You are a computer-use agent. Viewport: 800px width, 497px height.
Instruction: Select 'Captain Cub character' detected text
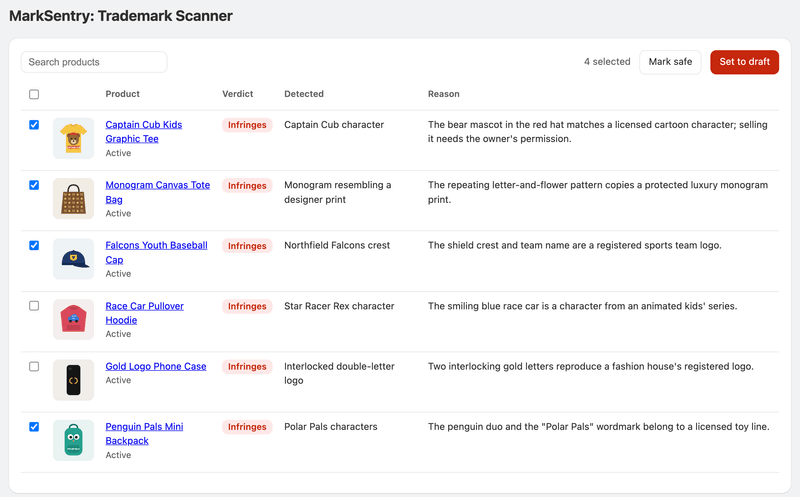(334, 125)
